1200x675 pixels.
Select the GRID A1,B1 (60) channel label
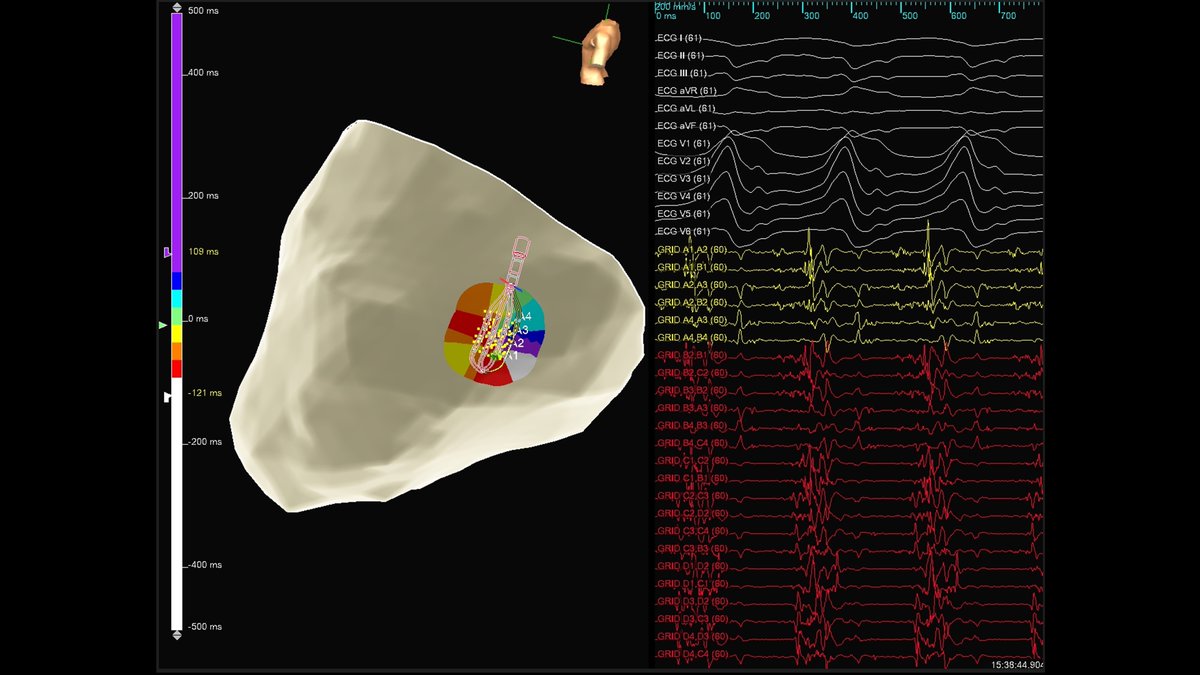click(x=691, y=267)
